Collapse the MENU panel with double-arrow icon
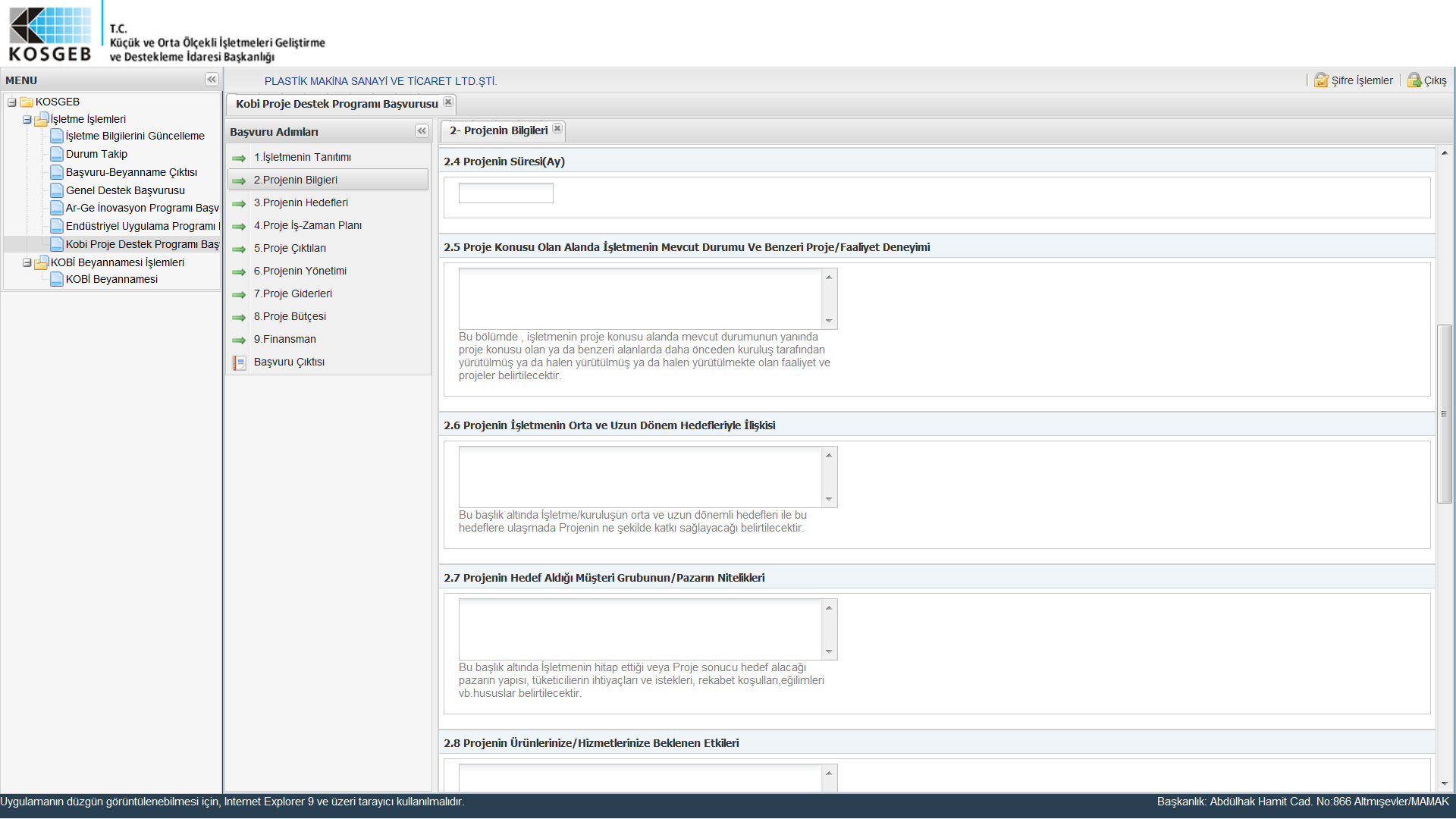The height and width of the screenshot is (819, 1456). (x=212, y=80)
